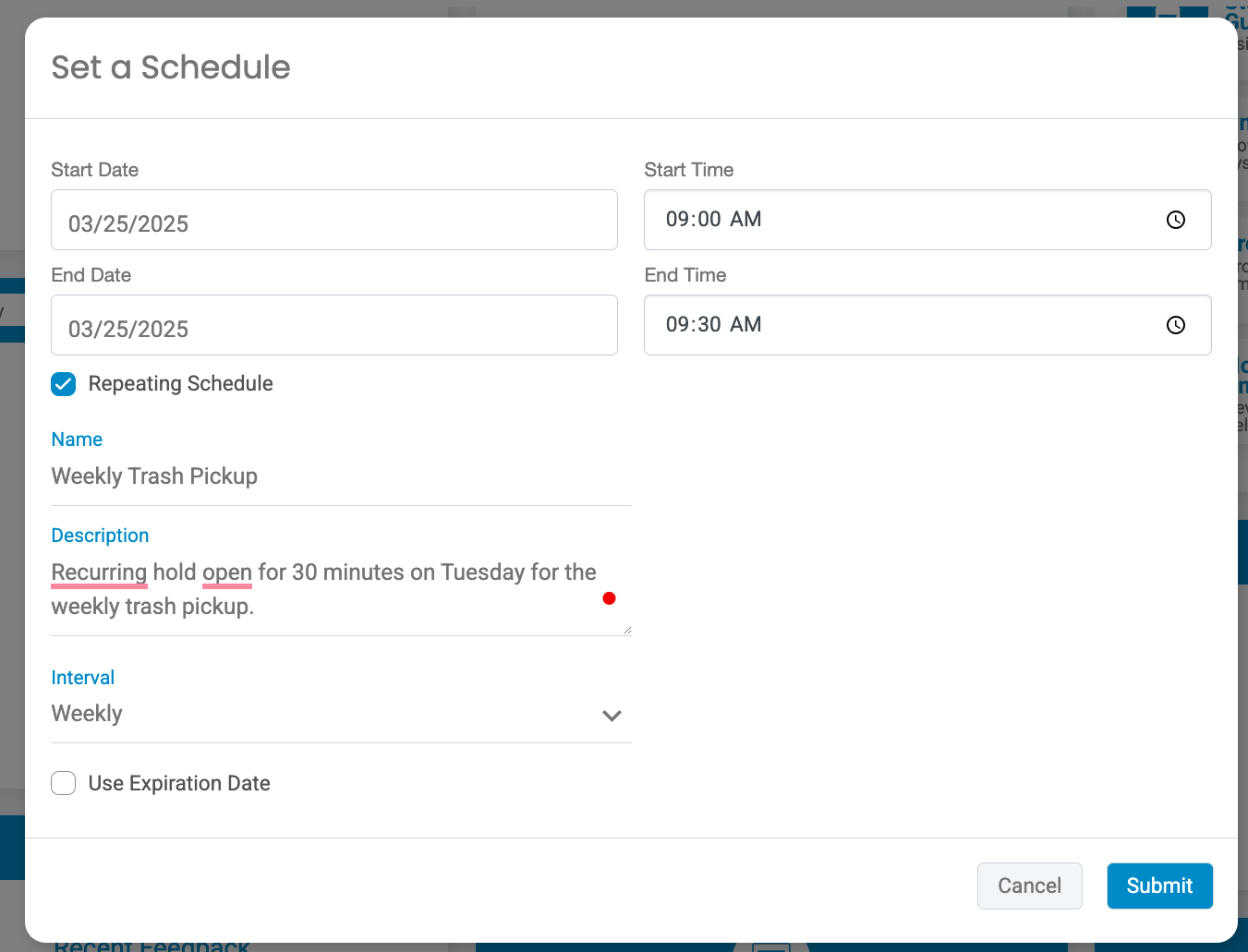Click the Description label
The height and width of the screenshot is (952, 1248).
[100, 536]
